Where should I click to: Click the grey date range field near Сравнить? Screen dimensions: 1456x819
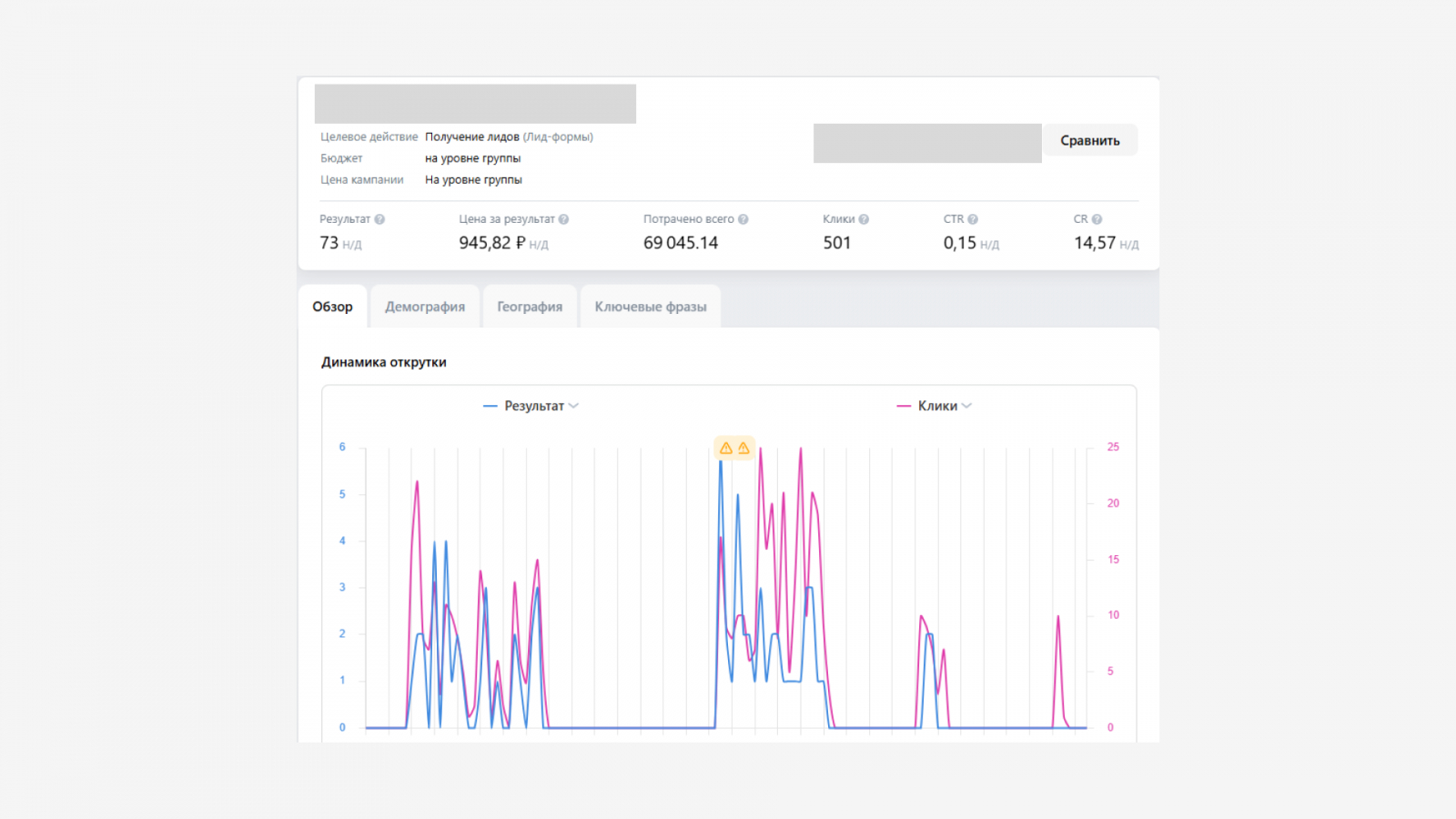[x=927, y=143]
